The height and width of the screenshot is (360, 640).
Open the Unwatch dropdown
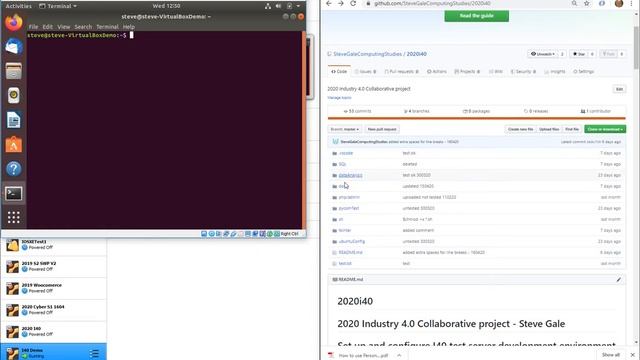542,54
